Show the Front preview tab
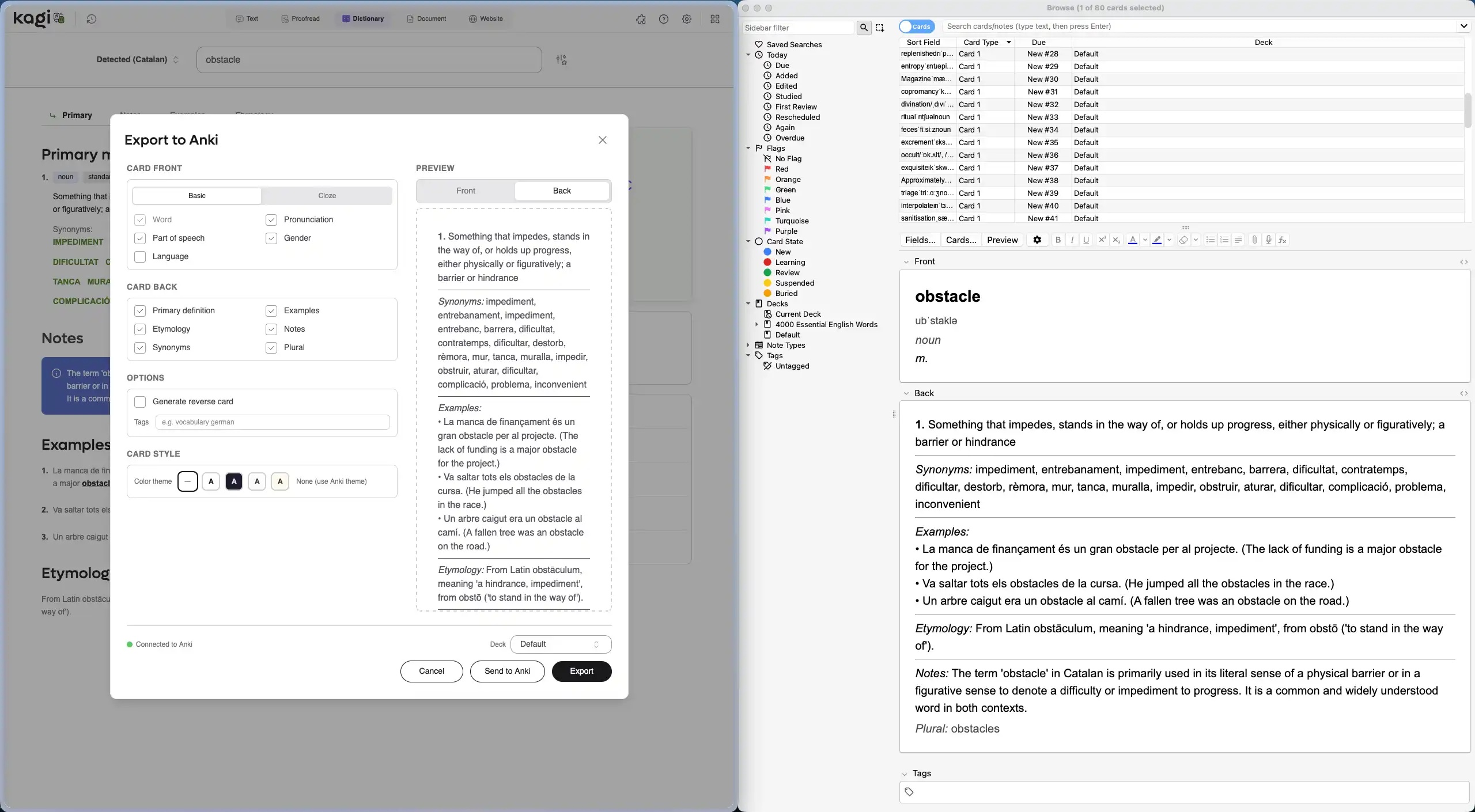The width and height of the screenshot is (1475, 812). pos(466,191)
